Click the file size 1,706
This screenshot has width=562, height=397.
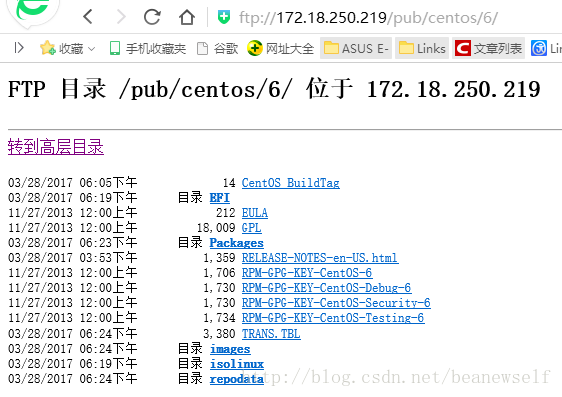pos(219,273)
